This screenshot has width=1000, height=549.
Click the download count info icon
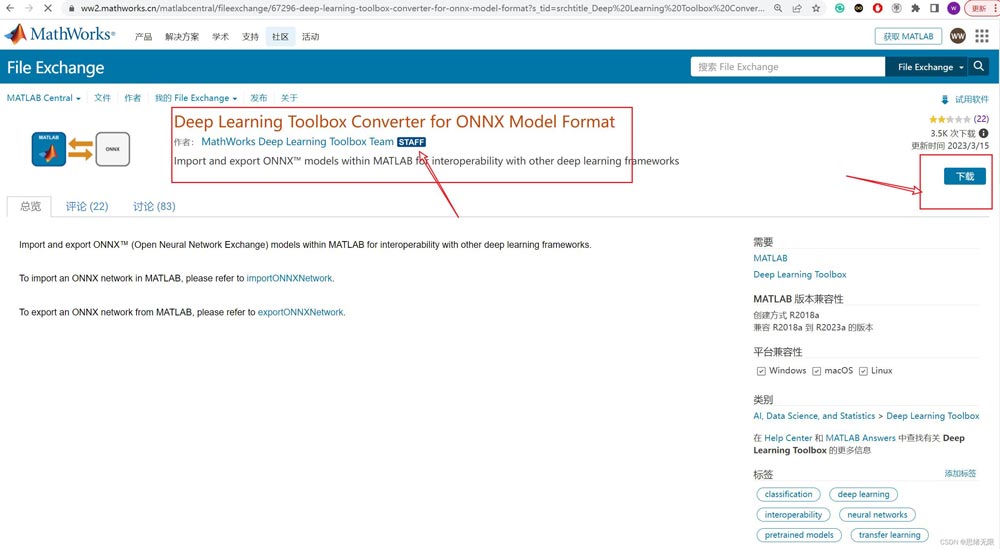coord(983,133)
